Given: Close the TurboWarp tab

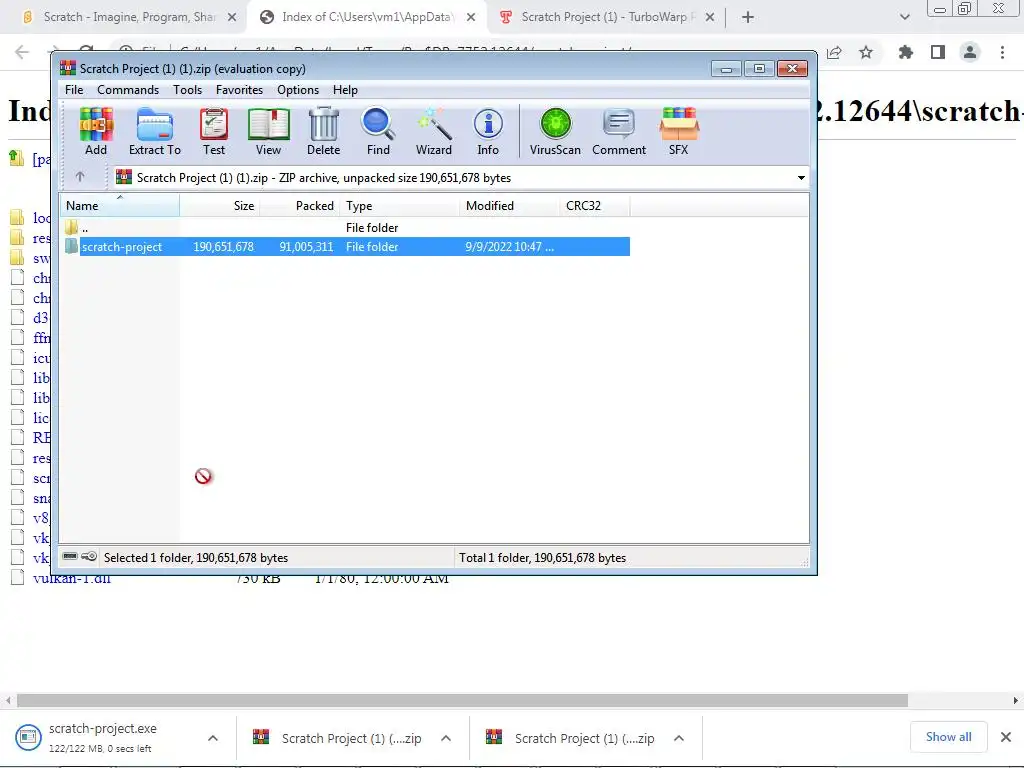Looking at the screenshot, I should point(710,18).
